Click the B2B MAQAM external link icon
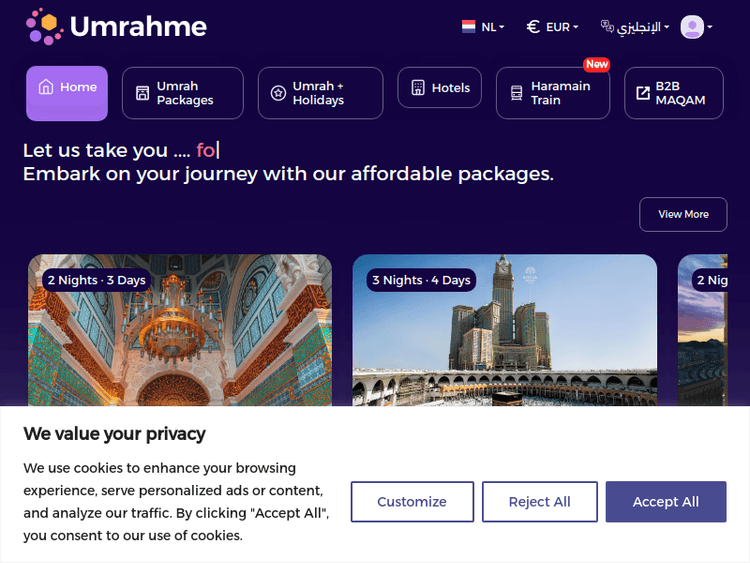 point(642,93)
